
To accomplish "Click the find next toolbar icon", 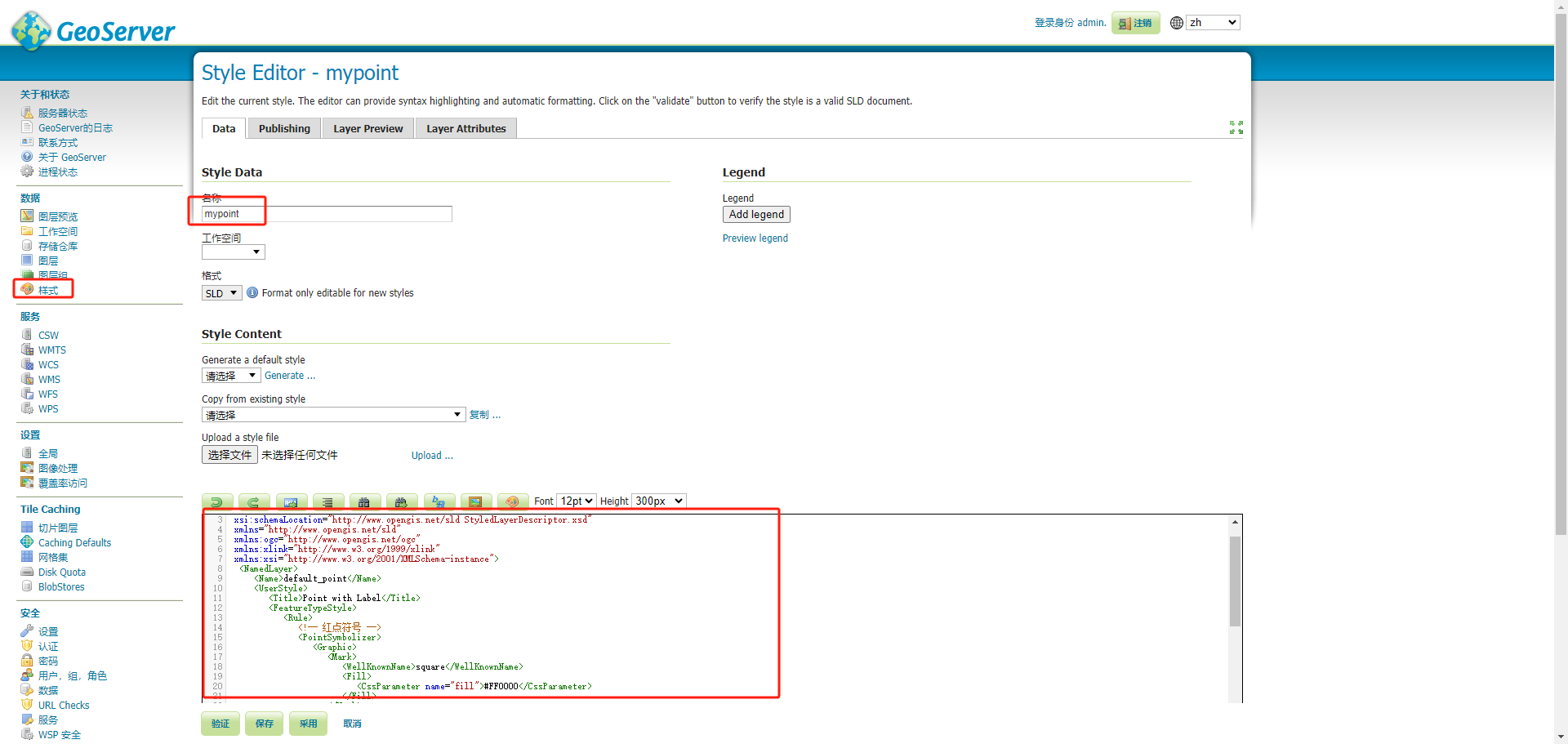I will 402,501.
